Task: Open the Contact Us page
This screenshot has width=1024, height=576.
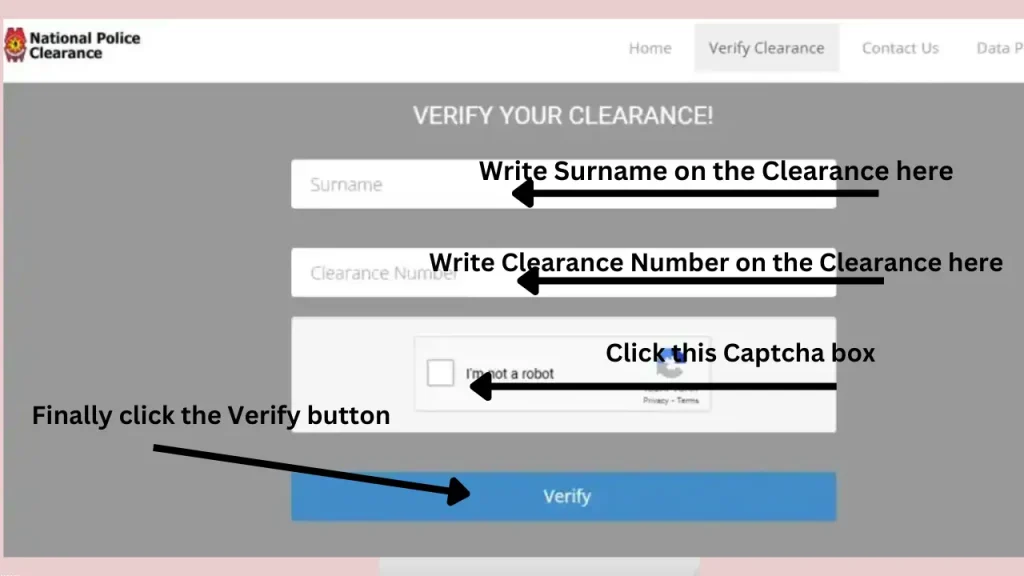Action: (x=900, y=48)
